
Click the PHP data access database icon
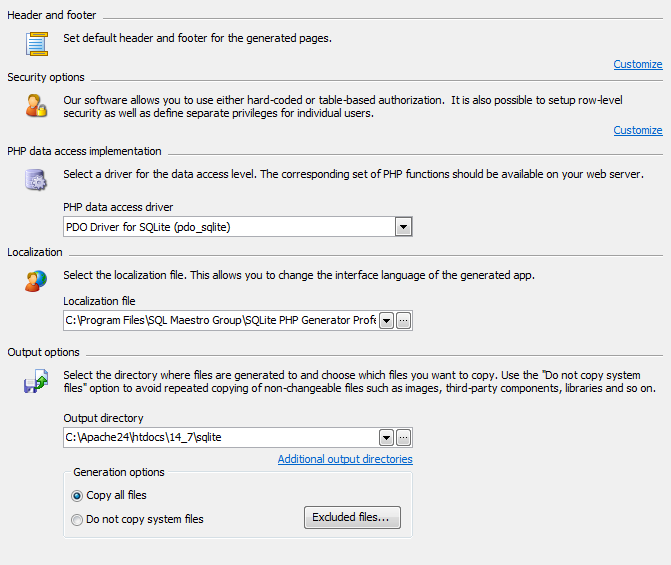(37, 180)
